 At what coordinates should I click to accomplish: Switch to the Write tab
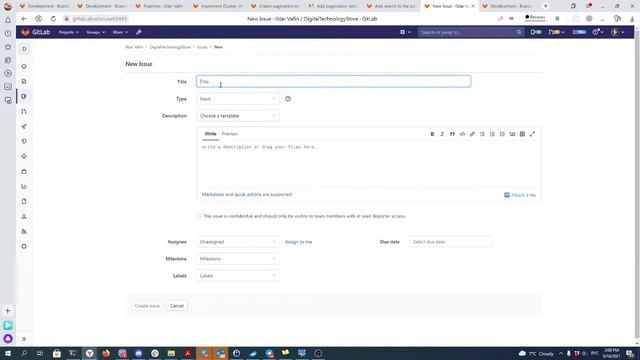(211, 134)
